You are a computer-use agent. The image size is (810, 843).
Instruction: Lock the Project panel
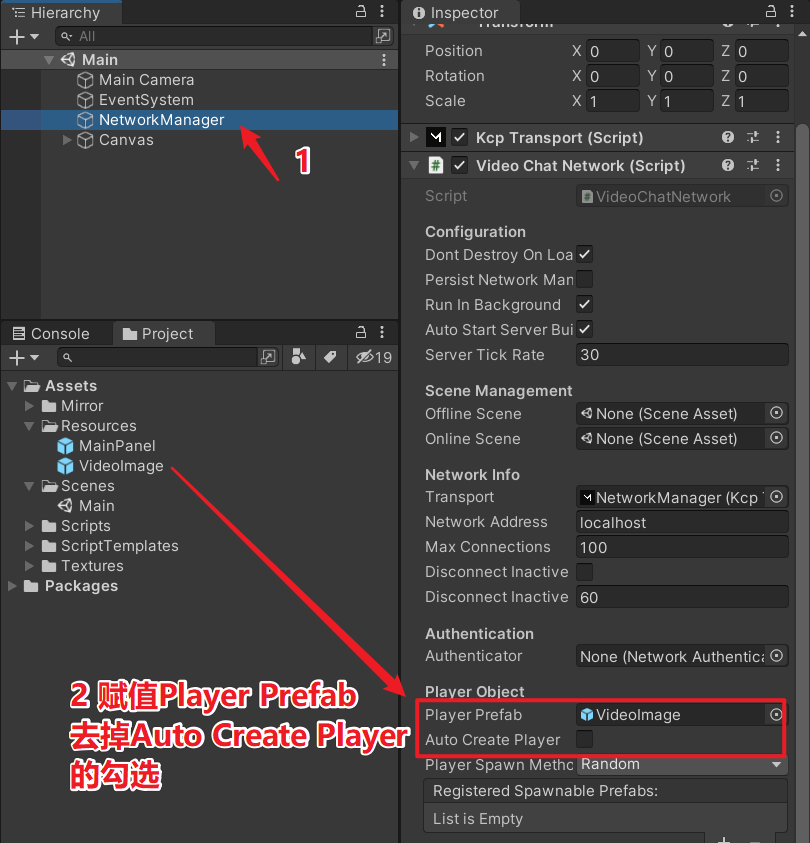(361, 332)
